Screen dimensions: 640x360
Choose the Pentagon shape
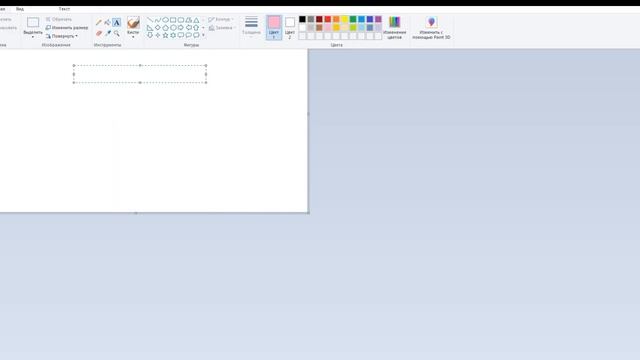165,27
